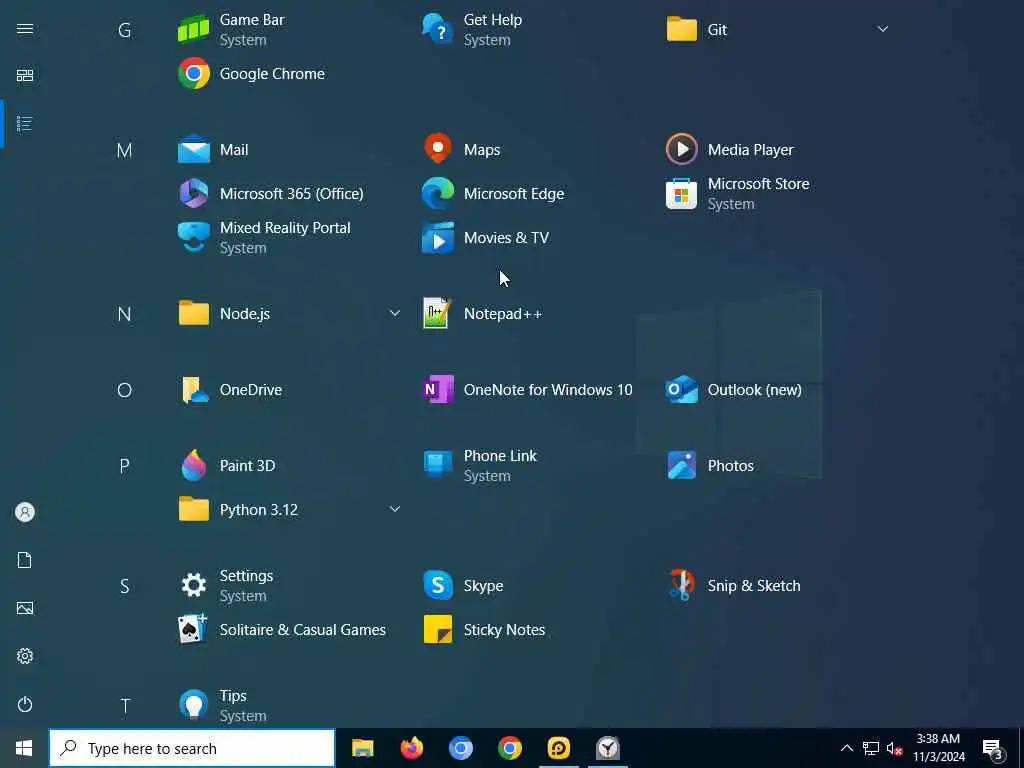Open Mixed Reality Portal
1024x768 pixels.
[264, 238]
